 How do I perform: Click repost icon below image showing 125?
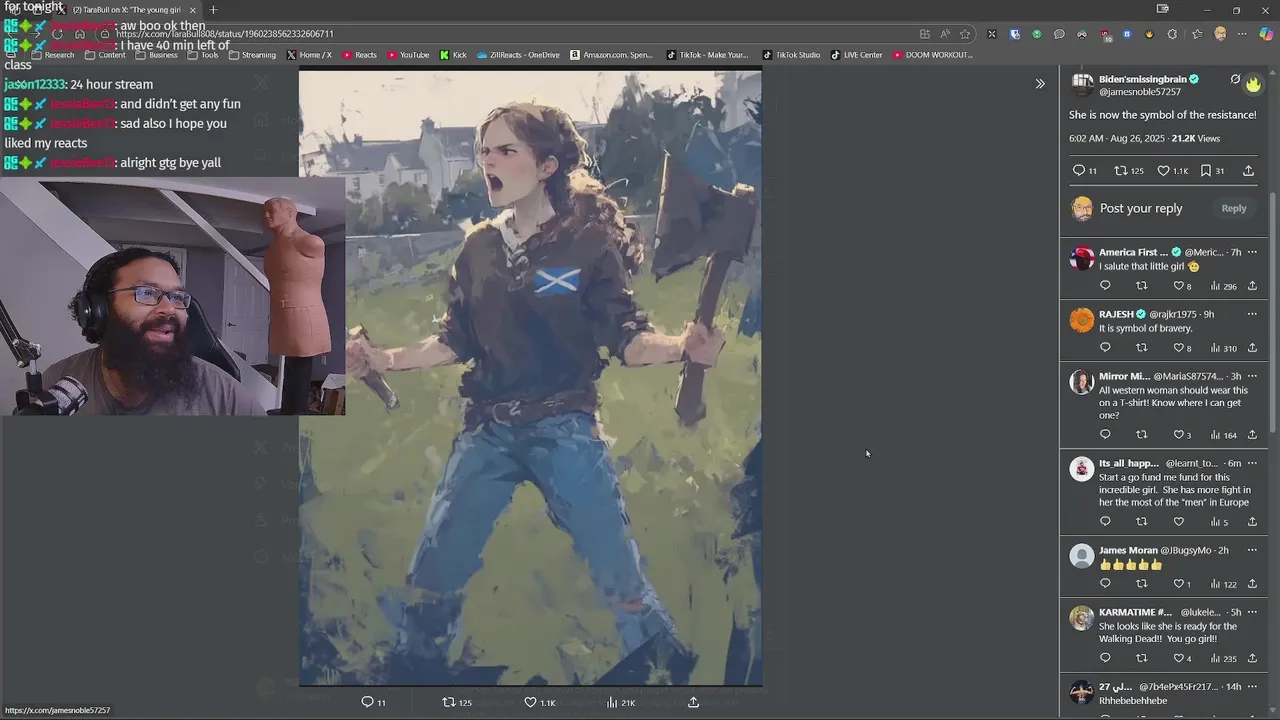[457, 702]
